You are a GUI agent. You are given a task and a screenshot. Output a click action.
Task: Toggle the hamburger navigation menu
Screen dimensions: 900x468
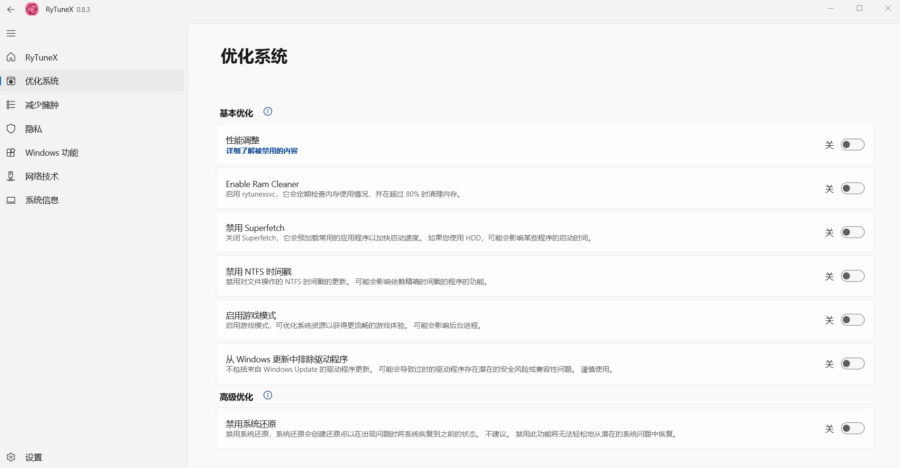tap(11, 33)
